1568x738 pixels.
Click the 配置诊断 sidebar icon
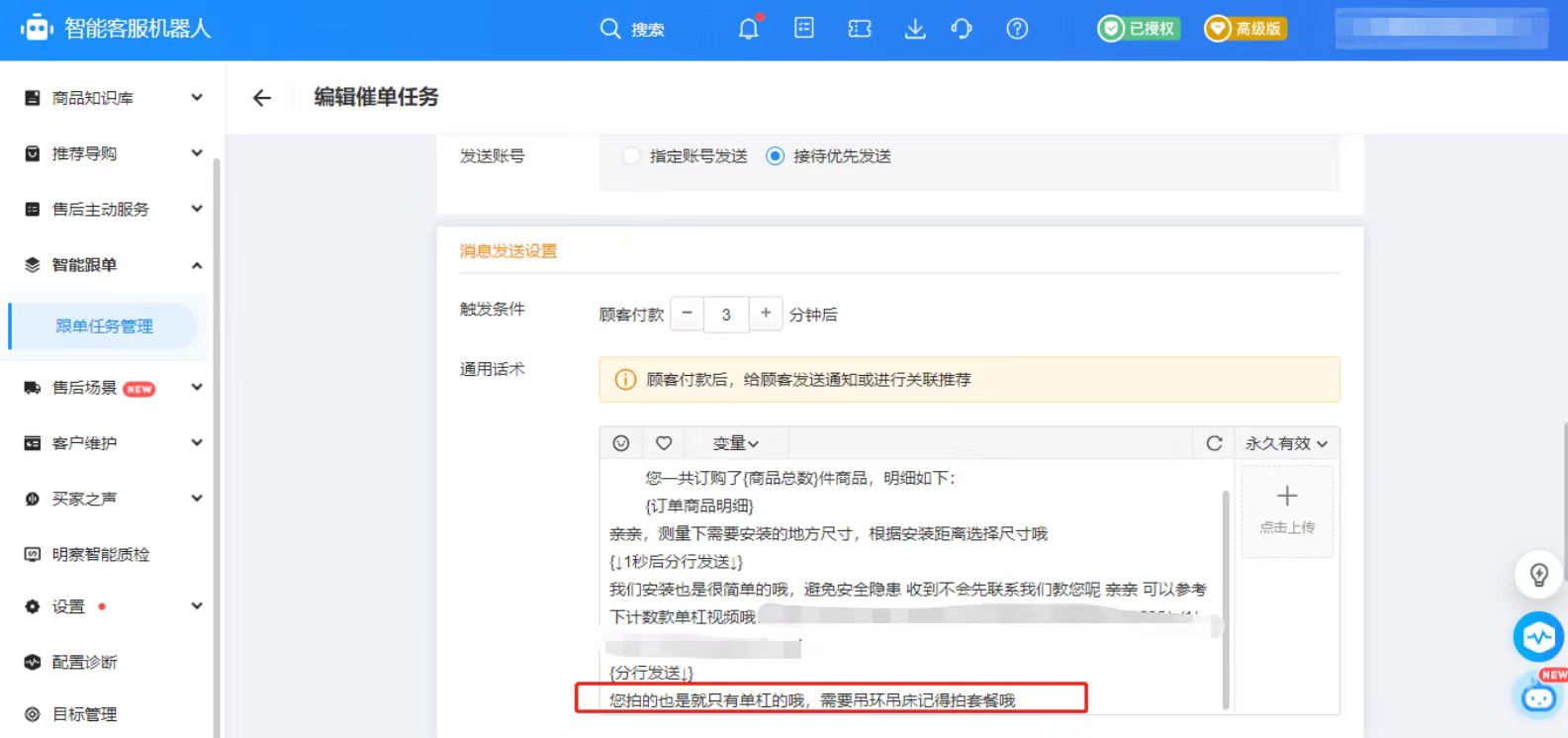[x=33, y=662]
